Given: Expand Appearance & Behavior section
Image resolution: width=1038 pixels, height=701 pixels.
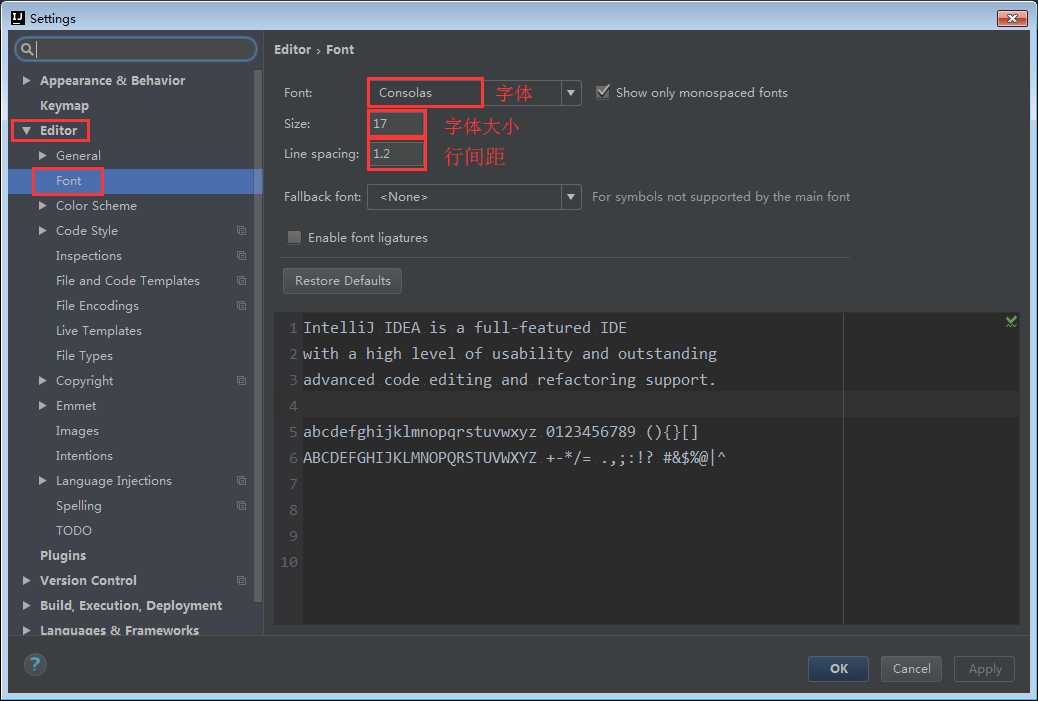Looking at the screenshot, I should (x=26, y=80).
